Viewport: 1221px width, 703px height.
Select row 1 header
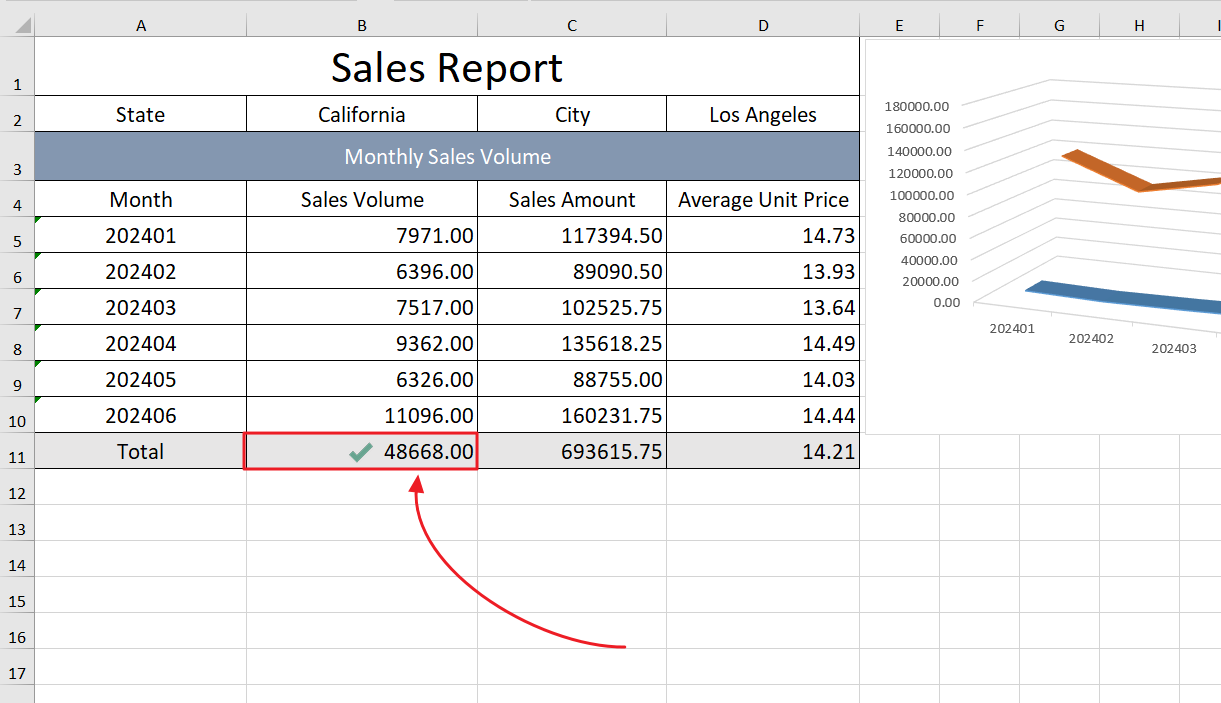(17, 66)
